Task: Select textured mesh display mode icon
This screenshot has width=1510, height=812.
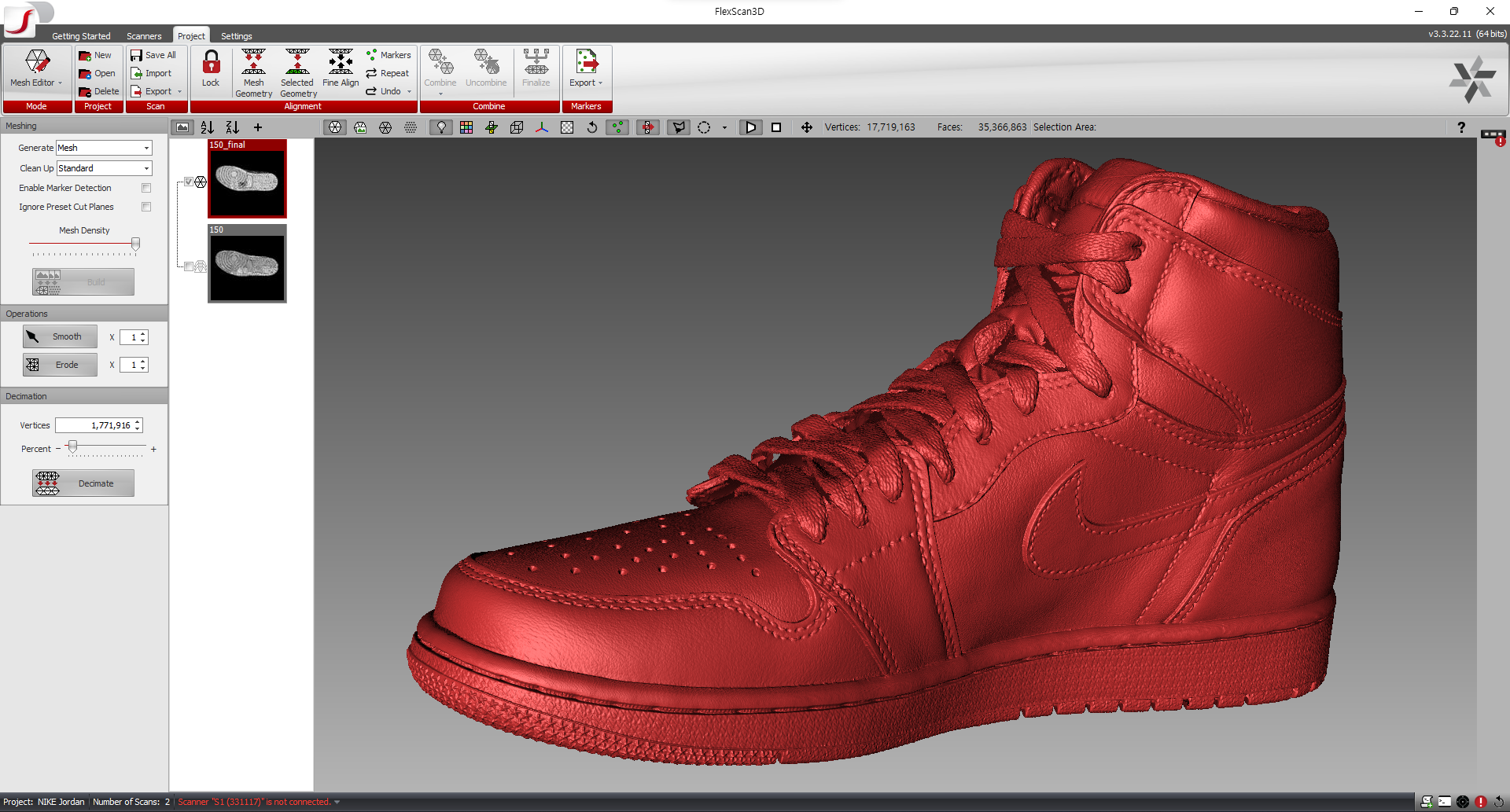Action: click(x=360, y=127)
